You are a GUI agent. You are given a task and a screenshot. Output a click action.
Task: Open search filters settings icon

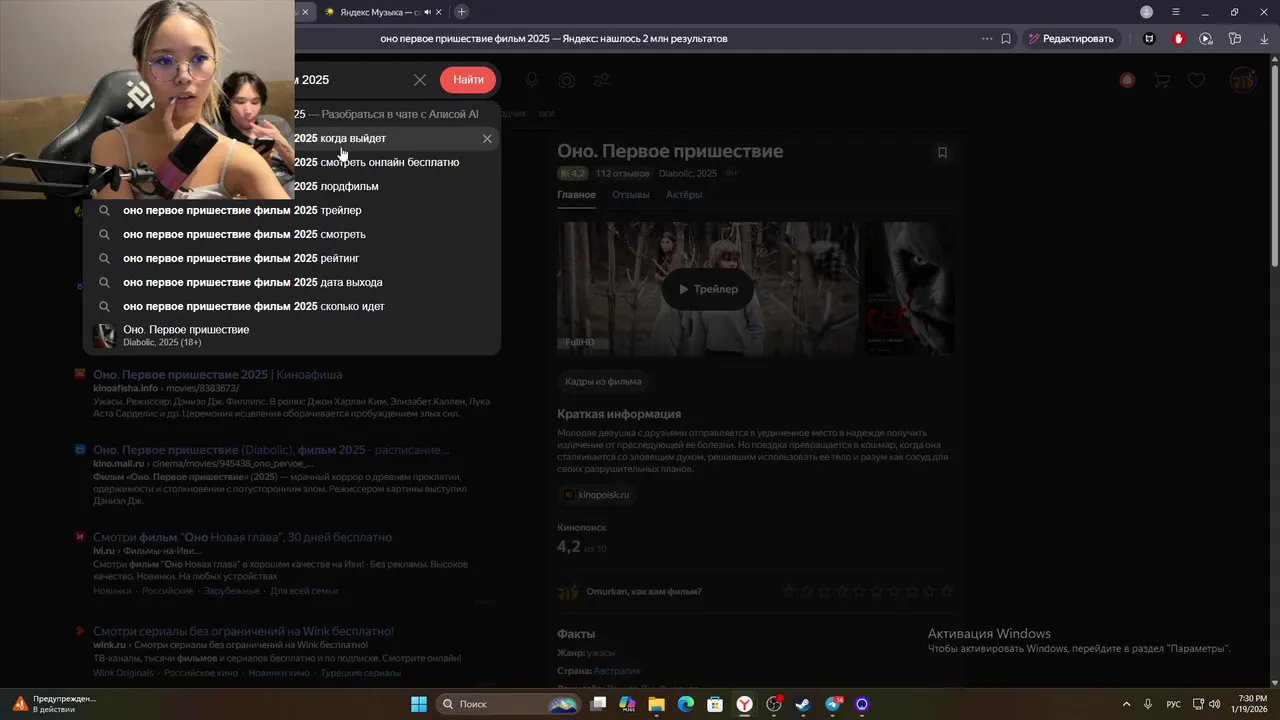click(601, 80)
